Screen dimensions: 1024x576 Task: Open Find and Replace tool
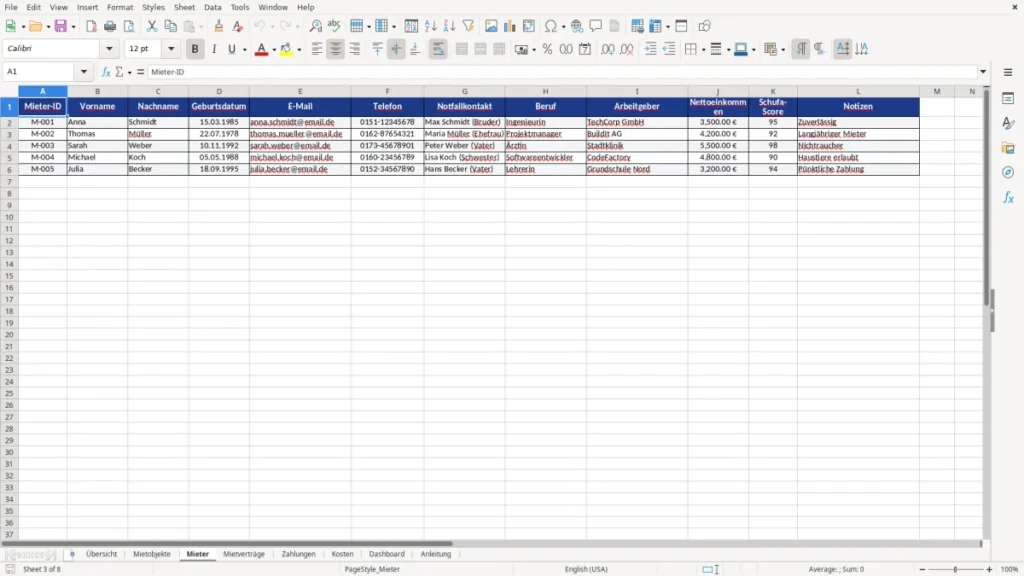coord(315,26)
